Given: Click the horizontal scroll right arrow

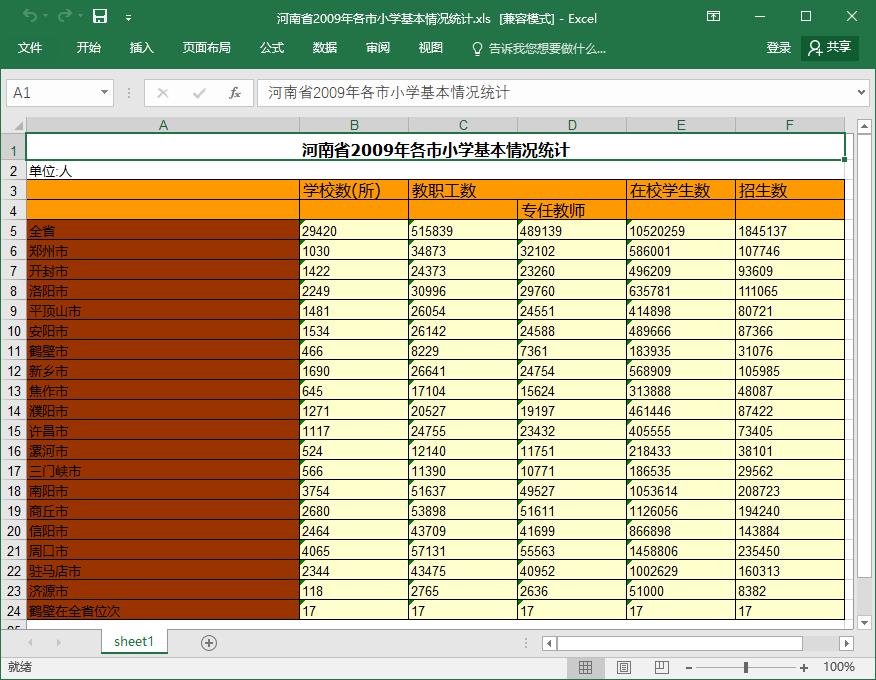Looking at the screenshot, I should click(846, 643).
